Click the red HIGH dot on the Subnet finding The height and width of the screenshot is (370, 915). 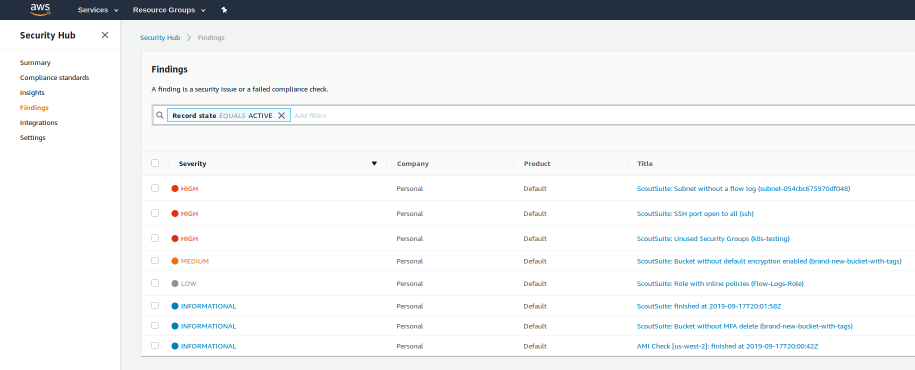pos(174,189)
